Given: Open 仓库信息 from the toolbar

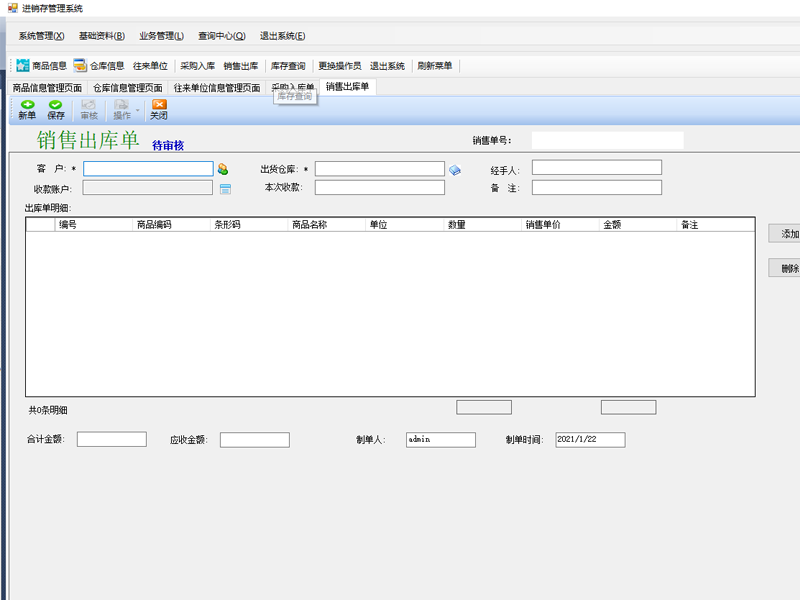Looking at the screenshot, I should tap(99, 66).
